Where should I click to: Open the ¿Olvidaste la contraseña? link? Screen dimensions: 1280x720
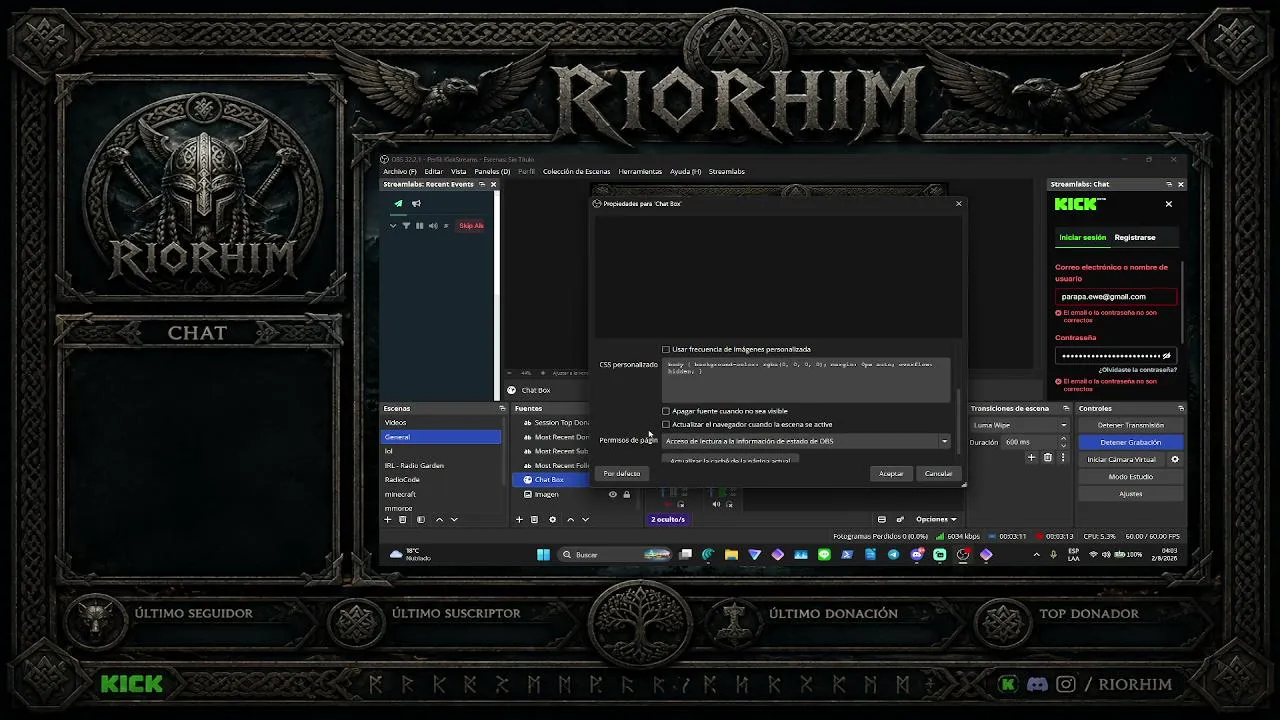pyautogui.click(x=1137, y=370)
